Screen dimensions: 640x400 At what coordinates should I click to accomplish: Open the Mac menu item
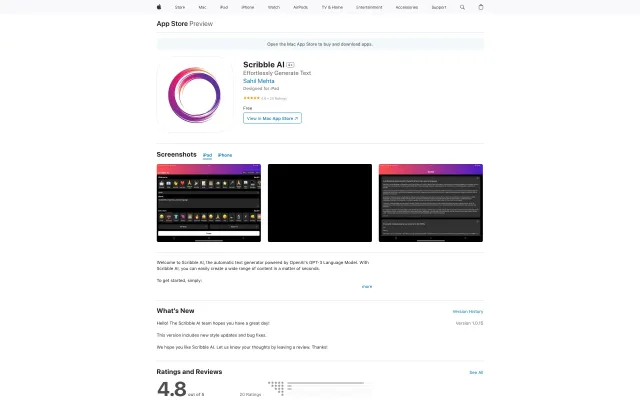coord(201,6)
